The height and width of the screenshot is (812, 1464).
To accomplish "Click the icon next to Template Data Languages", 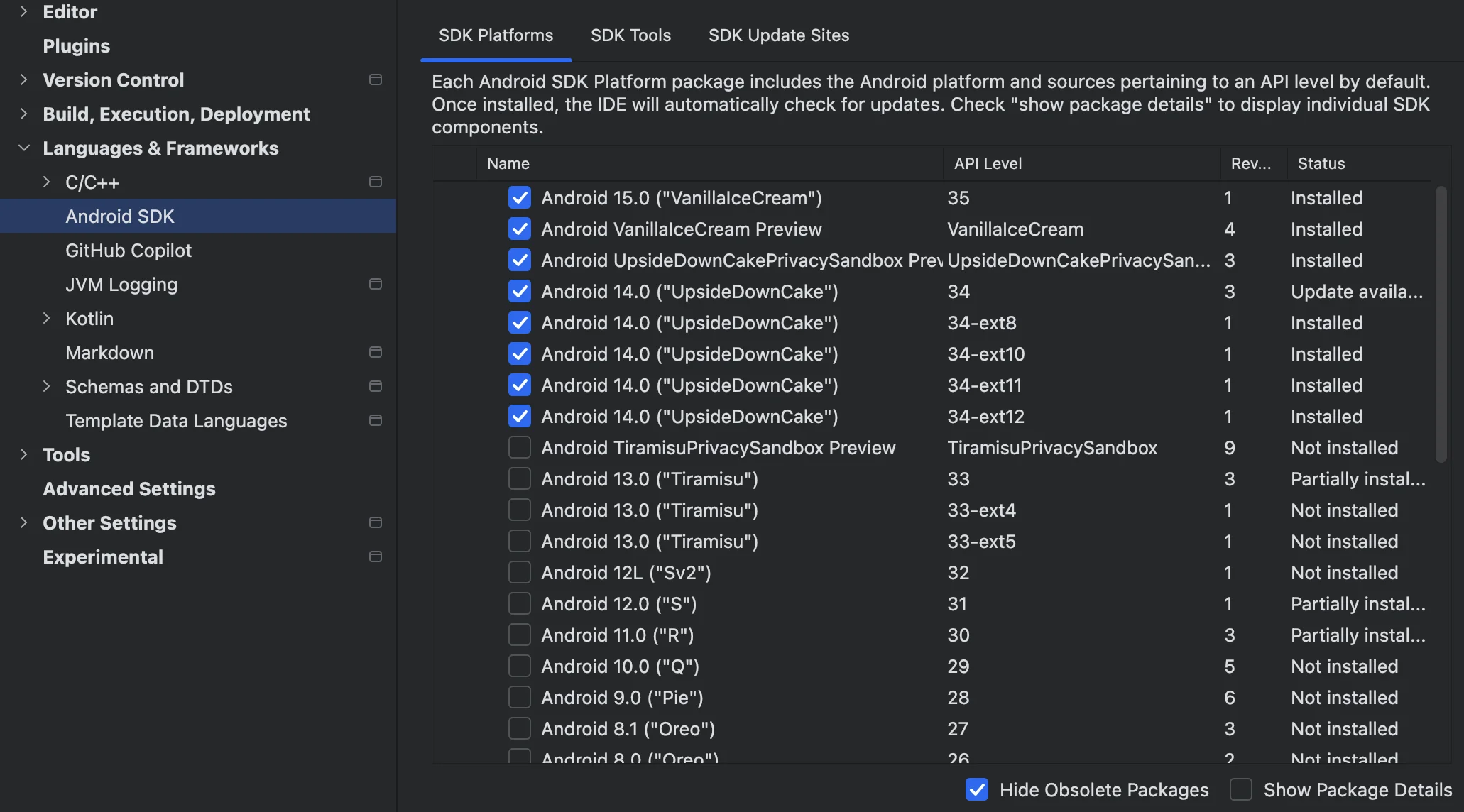I will [376, 420].
